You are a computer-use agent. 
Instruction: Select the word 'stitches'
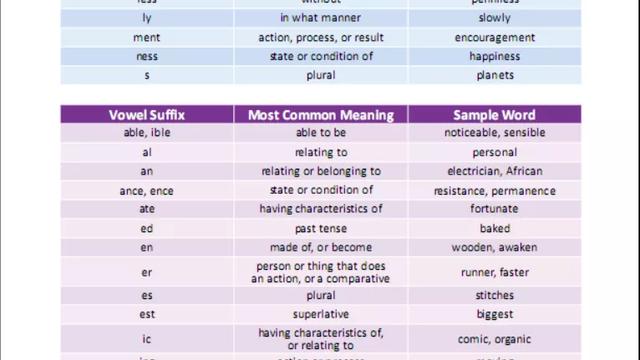[x=494, y=295]
